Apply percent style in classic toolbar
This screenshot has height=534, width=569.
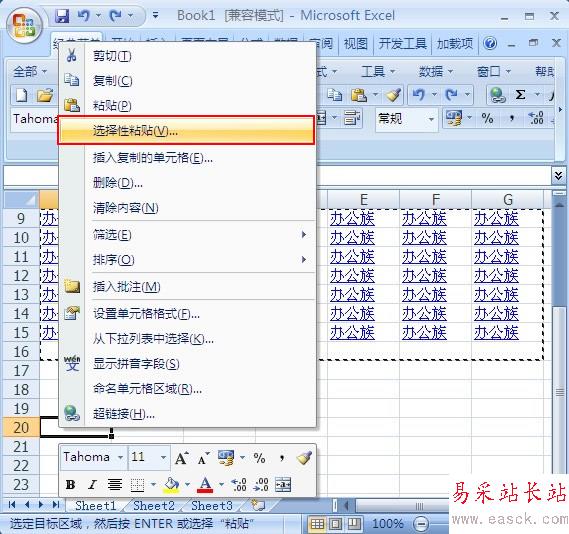tap(487, 118)
